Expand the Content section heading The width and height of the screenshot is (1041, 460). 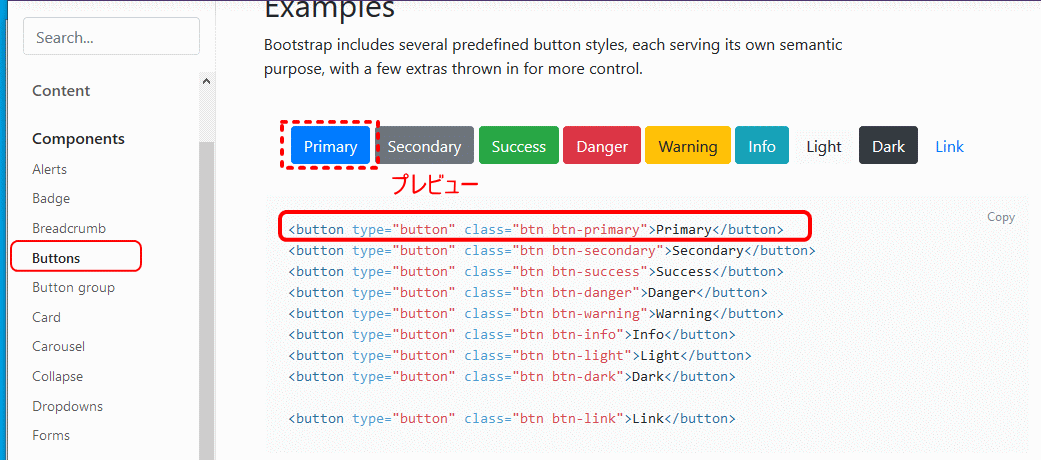(61, 90)
